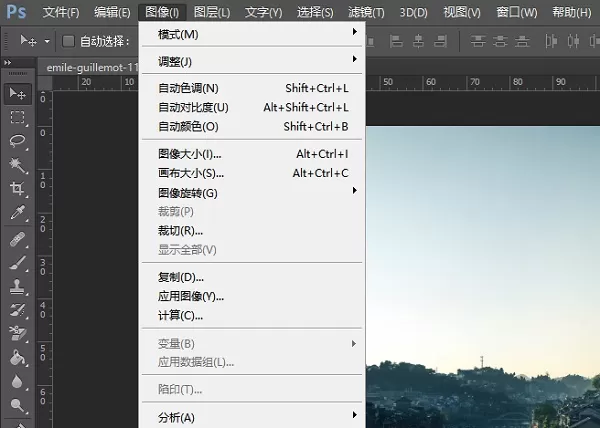Expand the 模式(M) submenu
The height and width of the screenshot is (428, 600).
(252, 34)
